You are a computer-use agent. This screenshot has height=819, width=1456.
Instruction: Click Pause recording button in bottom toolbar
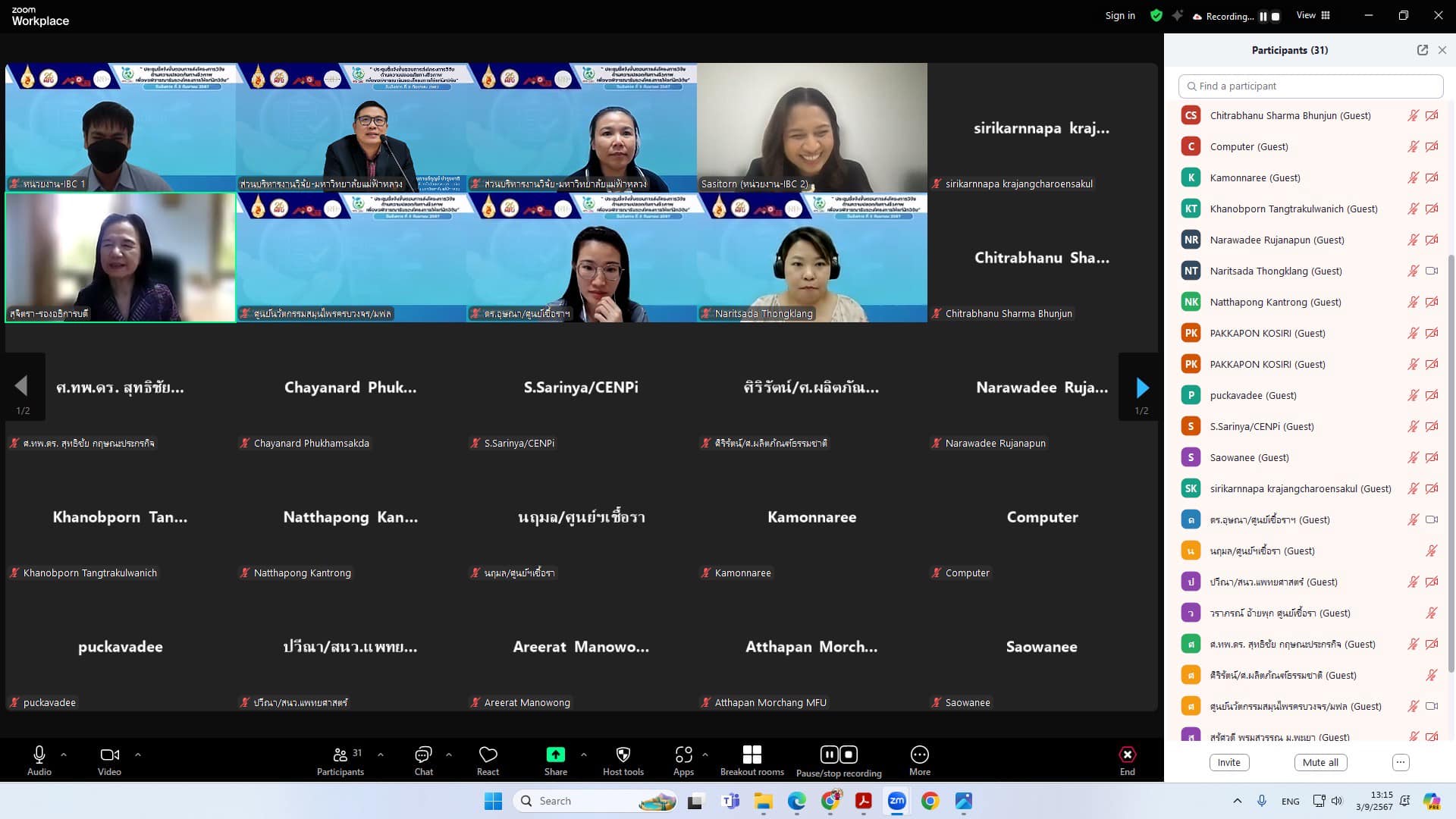point(830,755)
